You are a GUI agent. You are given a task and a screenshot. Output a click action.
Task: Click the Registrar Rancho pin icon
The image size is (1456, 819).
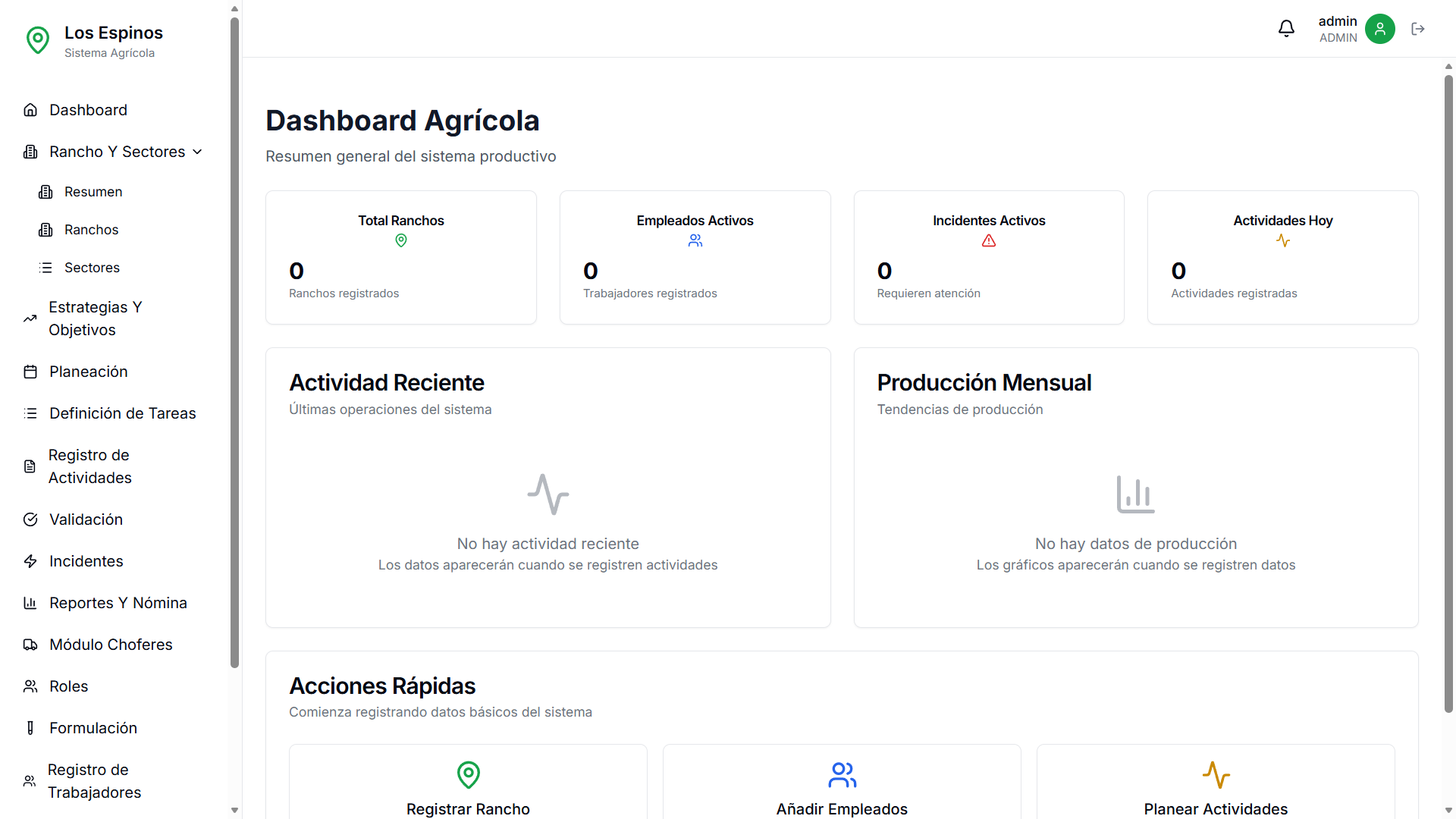click(x=468, y=774)
